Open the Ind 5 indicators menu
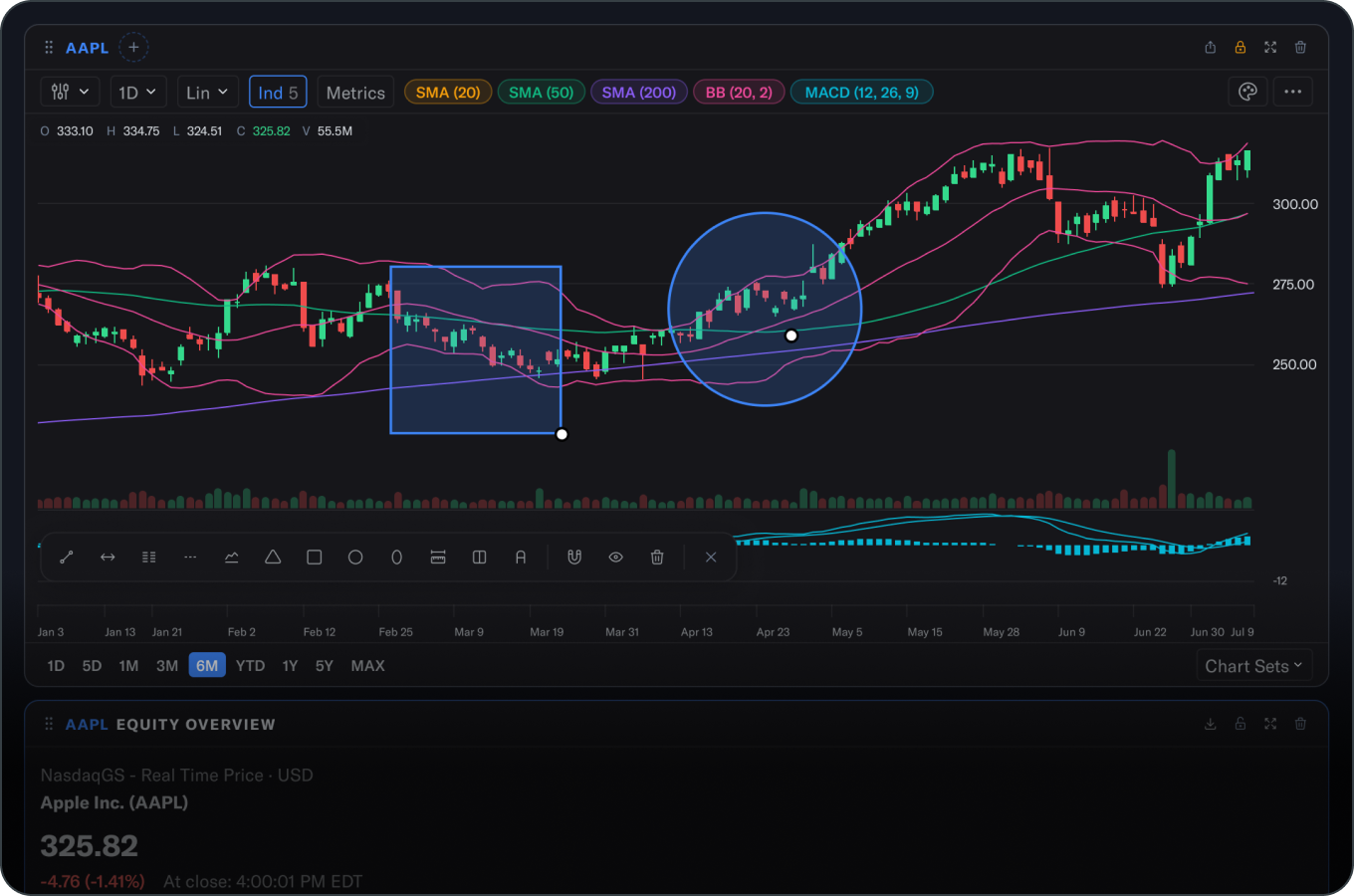The width and height of the screenshot is (1354, 896). tap(278, 92)
